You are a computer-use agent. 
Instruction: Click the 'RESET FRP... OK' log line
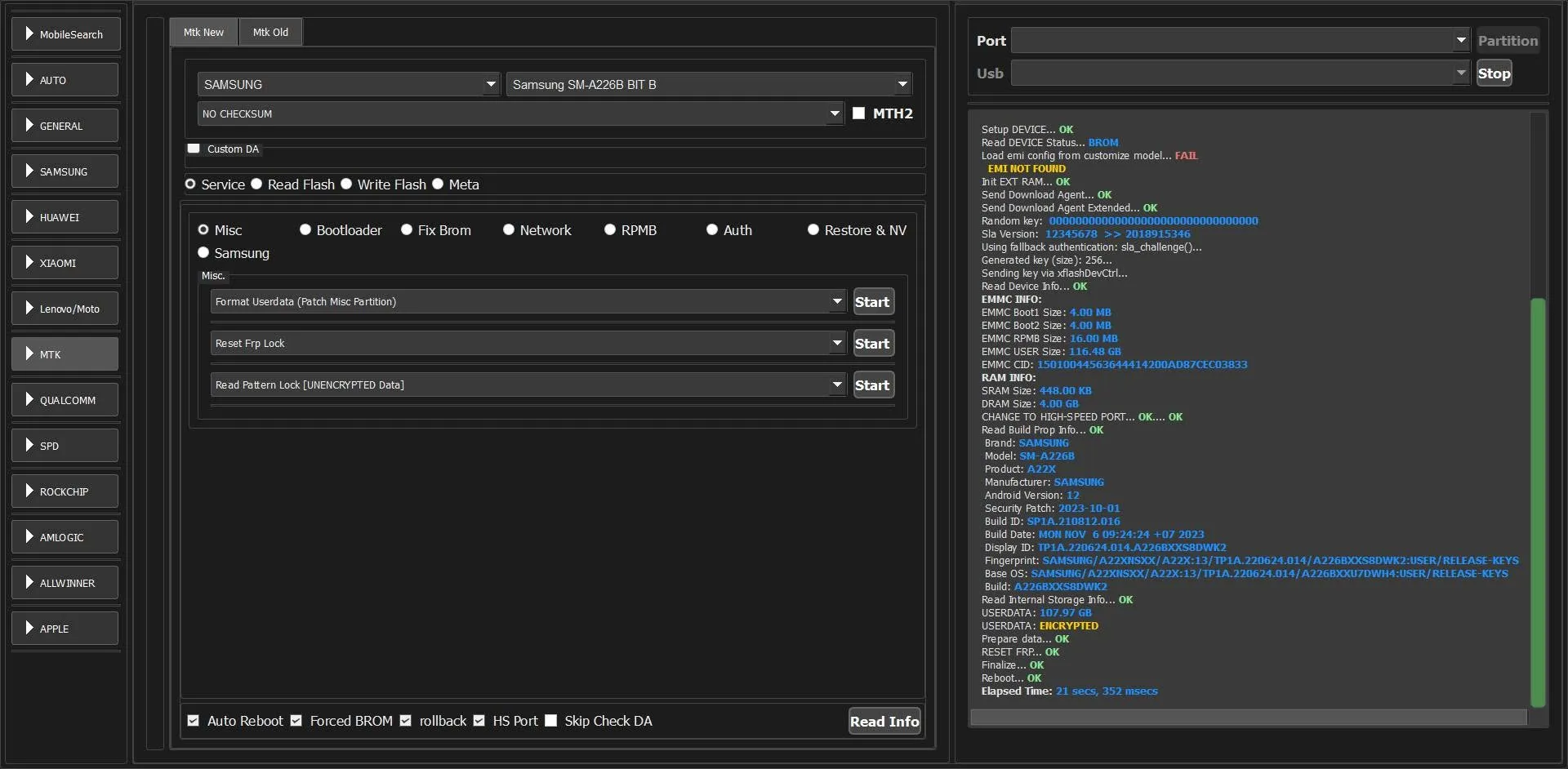(x=1020, y=652)
